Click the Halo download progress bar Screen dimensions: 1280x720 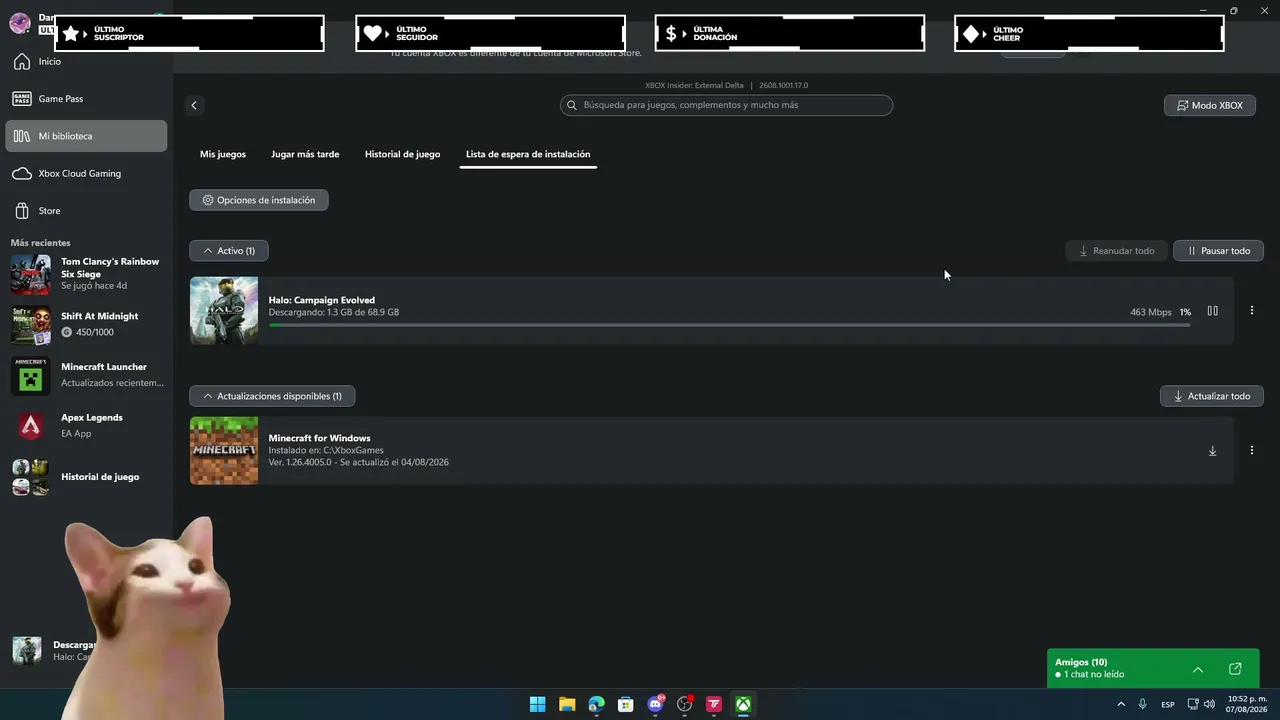[730, 325]
